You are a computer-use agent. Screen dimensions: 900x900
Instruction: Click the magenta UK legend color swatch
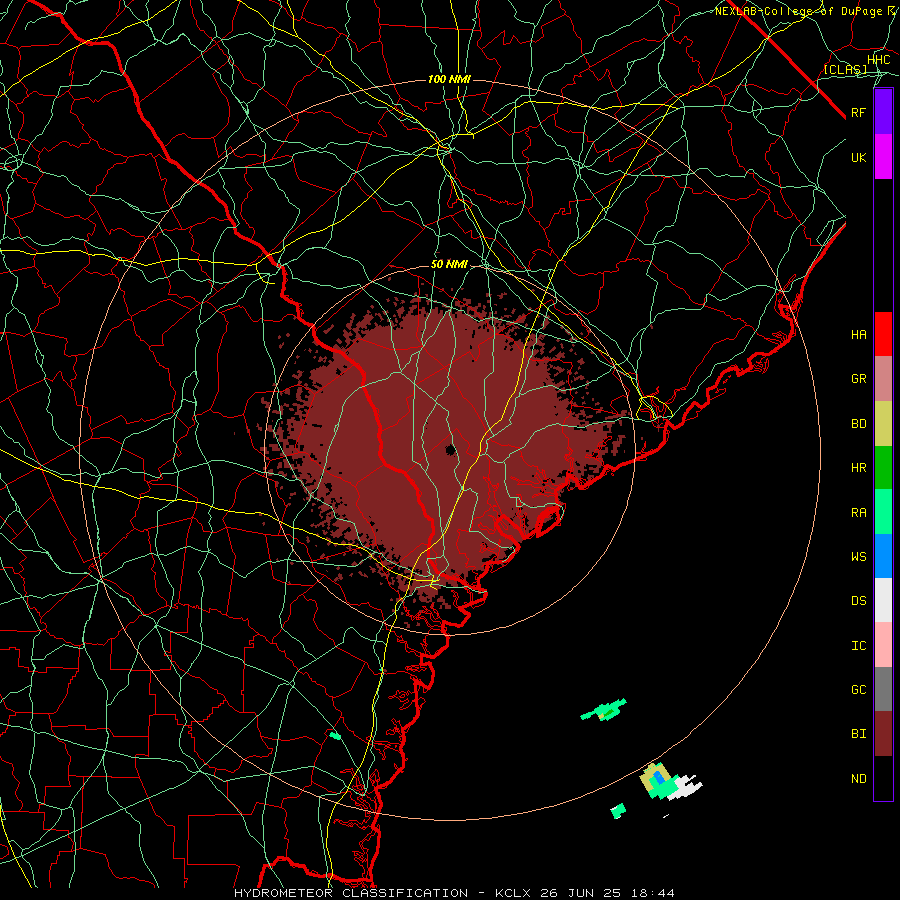[x=883, y=157]
